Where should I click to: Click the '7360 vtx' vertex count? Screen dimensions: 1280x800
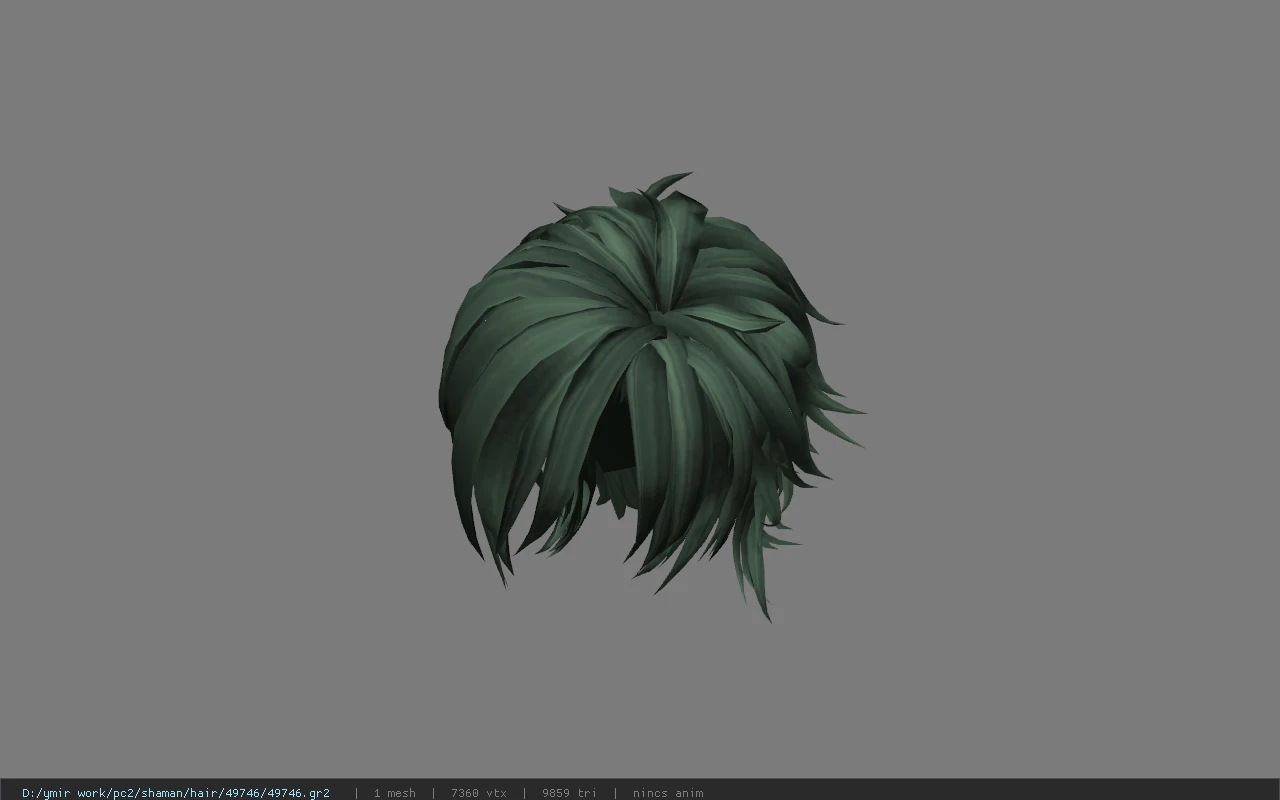[x=479, y=793]
